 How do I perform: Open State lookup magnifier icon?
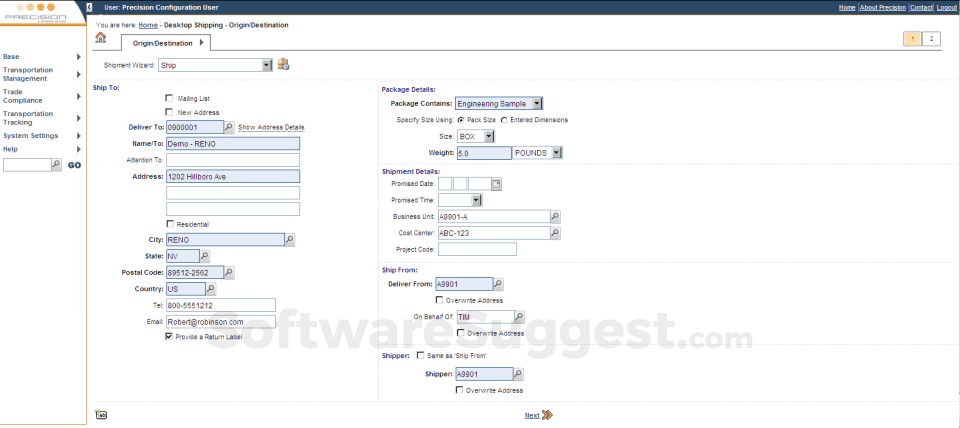pyautogui.click(x=205, y=255)
